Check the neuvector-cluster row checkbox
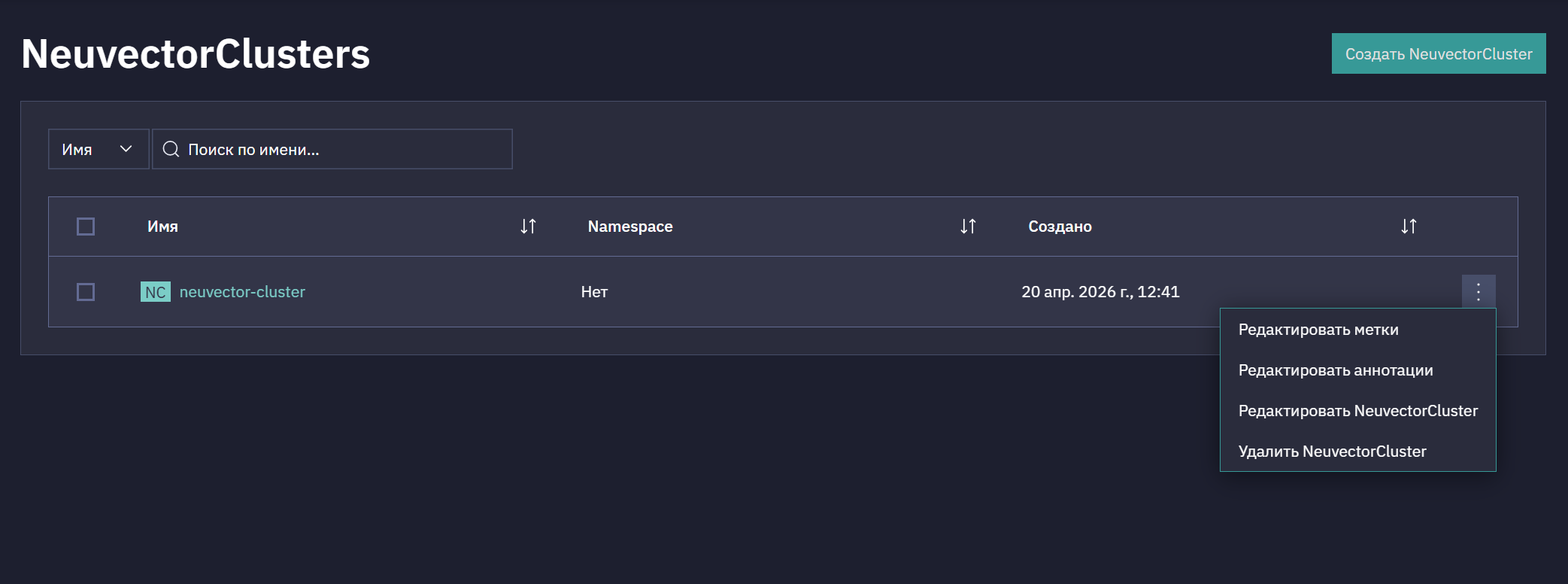This screenshot has height=584, width=1568. pos(86,292)
